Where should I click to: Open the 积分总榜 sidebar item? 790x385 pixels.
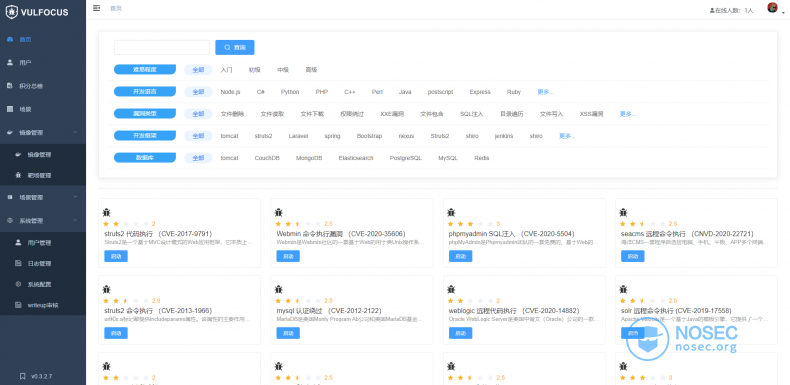[x=31, y=86]
